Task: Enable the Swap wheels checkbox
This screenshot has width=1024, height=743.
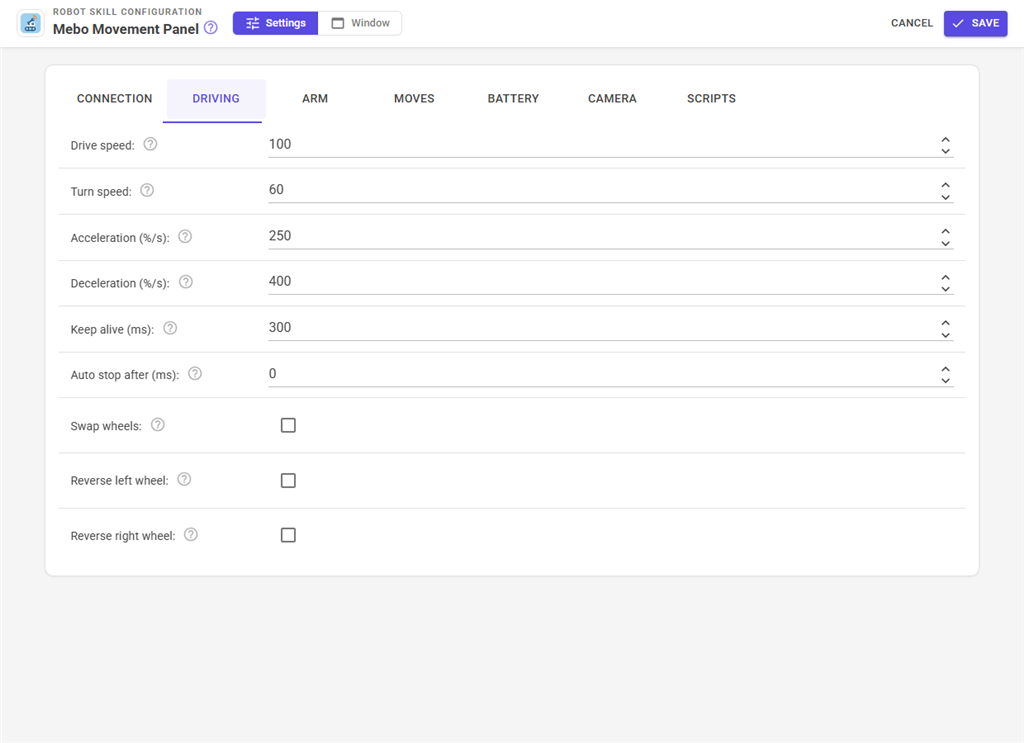Action: [288, 426]
